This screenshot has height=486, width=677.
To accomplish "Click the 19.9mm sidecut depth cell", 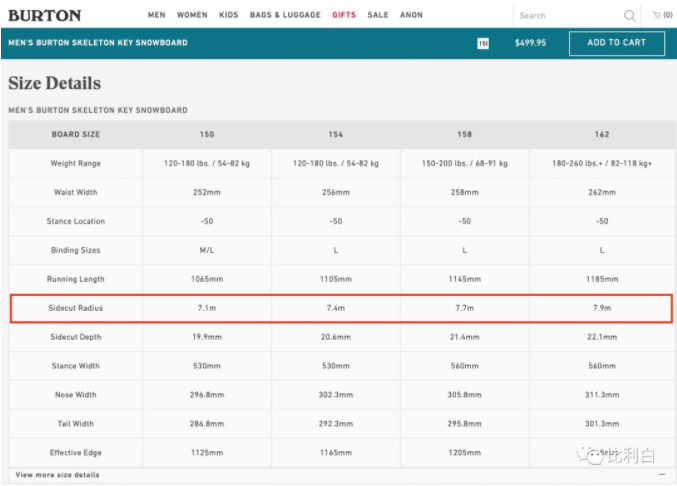I will (x=207, y=337).
